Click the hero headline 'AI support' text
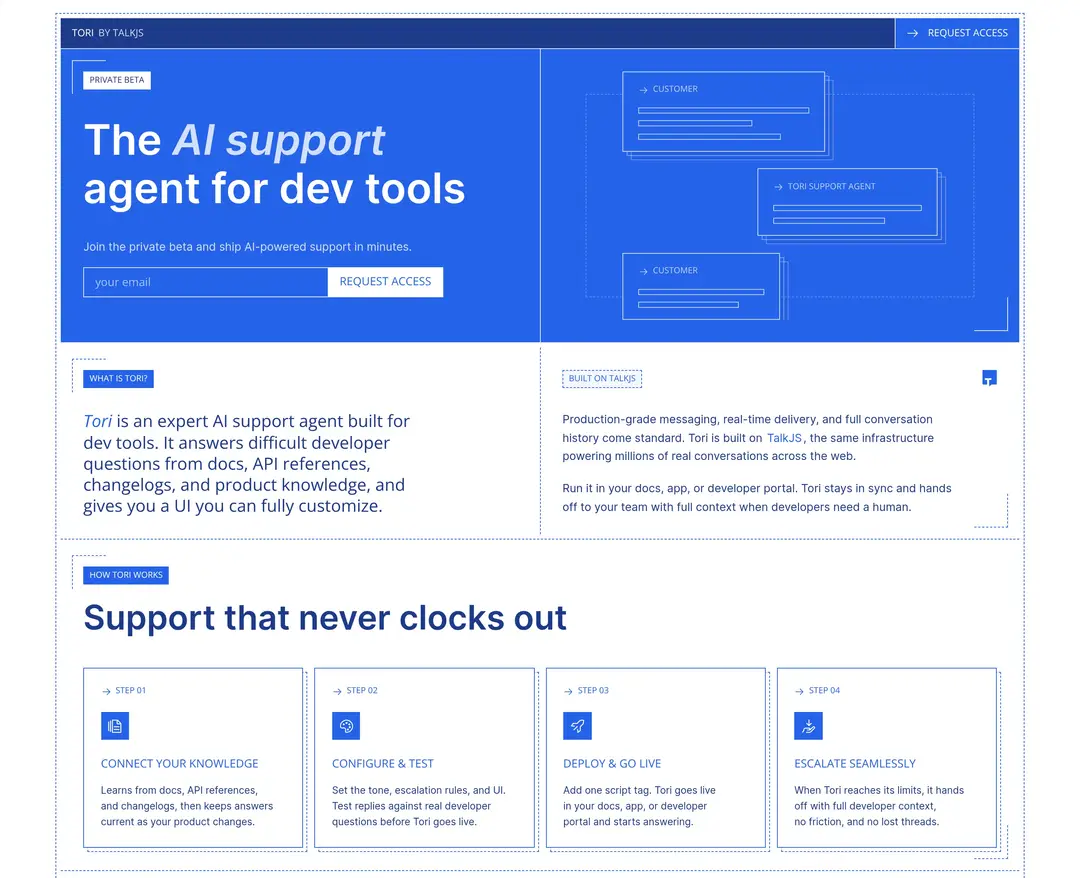 278,141
